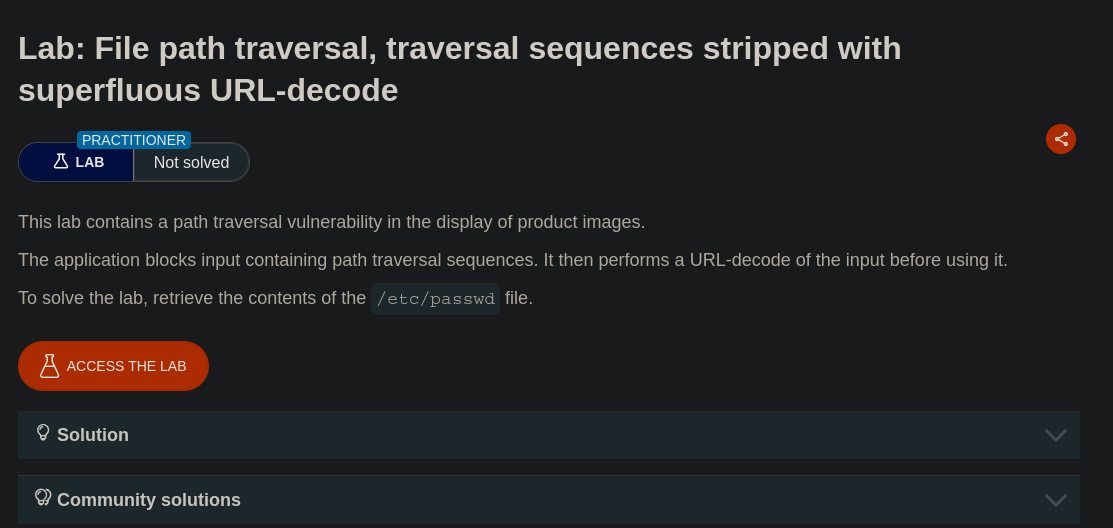Expand Community solutions using its chevron arrow
Image resolution: width=1113 pixels, height=528 pixels.
point(1055,500)
